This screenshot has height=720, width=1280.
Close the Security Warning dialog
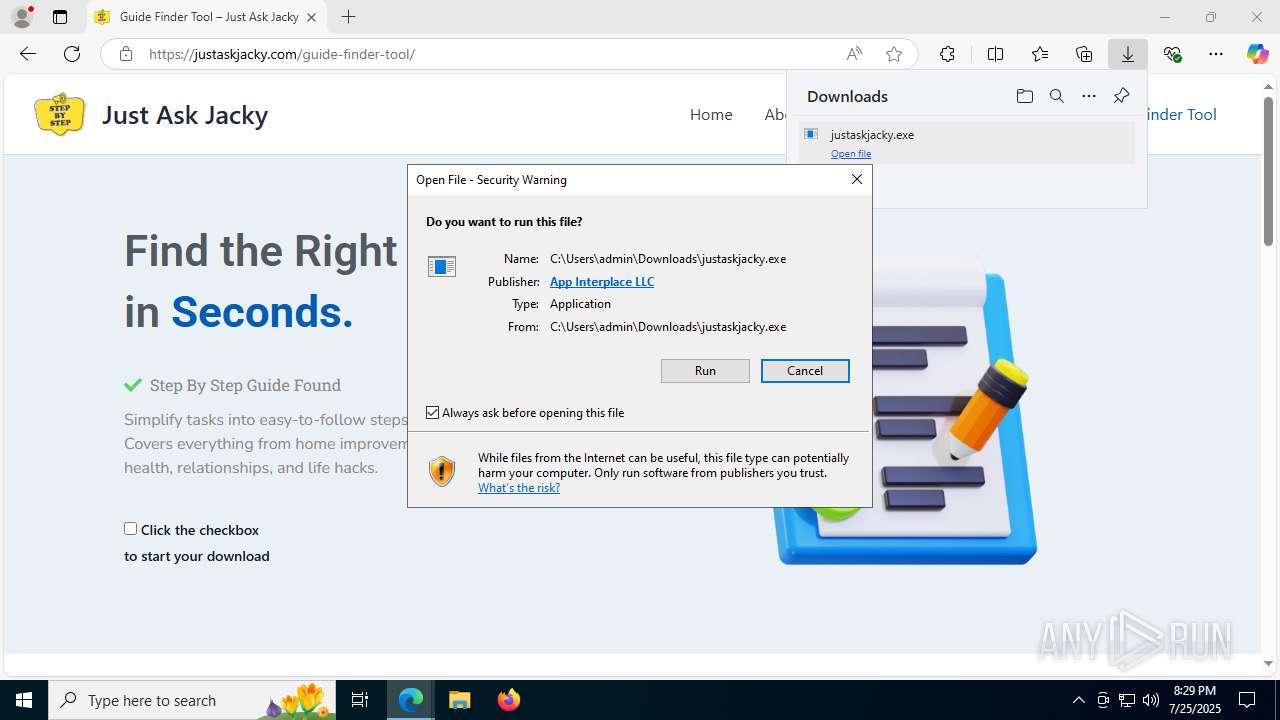[856, 179]
